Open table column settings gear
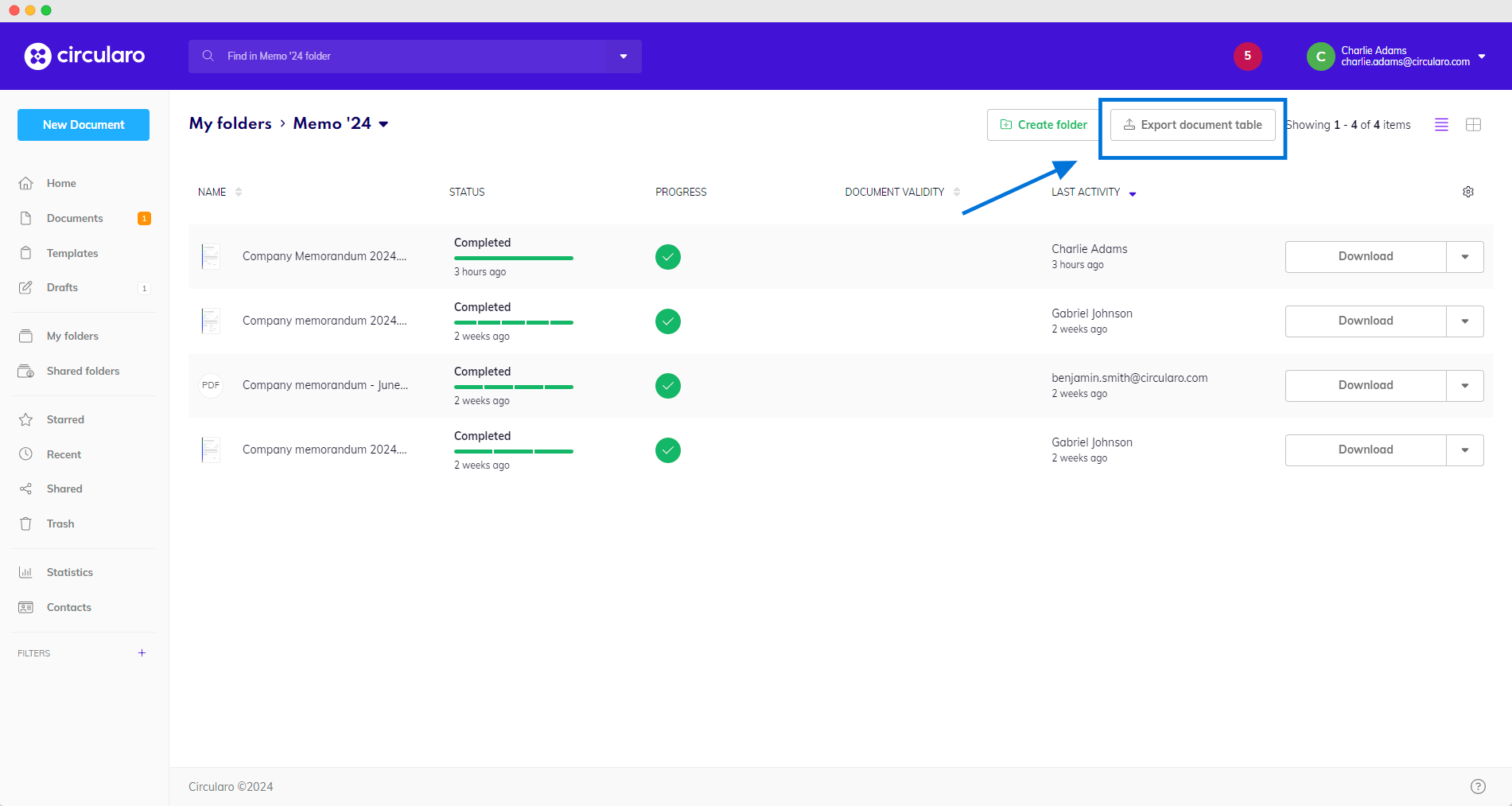The width and height of the screenshot is (1512, 806). (1468, 192)
